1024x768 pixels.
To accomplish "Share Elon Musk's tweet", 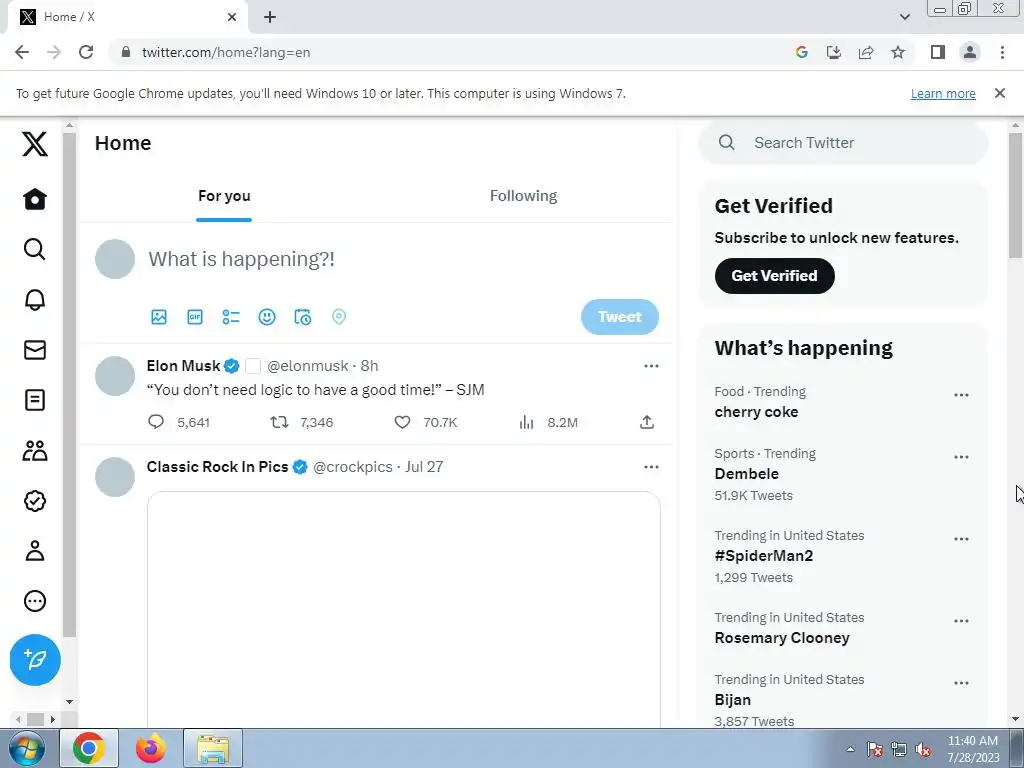I will coord(647,422).
